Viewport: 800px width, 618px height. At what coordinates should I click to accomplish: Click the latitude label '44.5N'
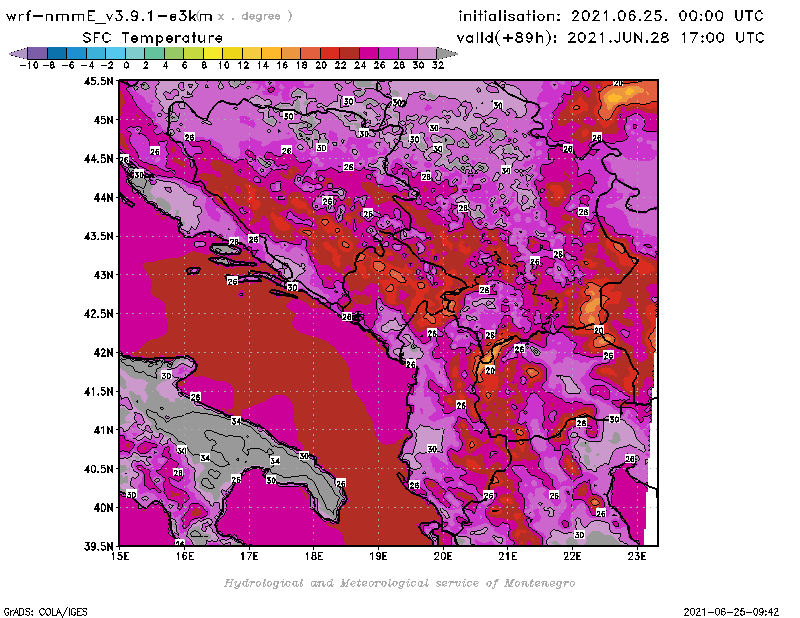[x=98, y=159]
